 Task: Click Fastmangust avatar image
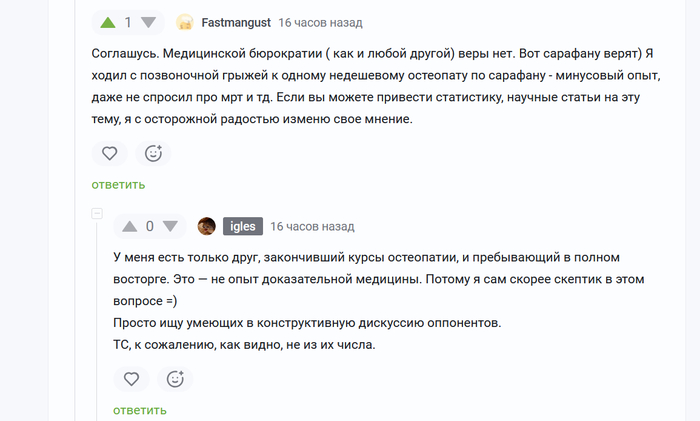click(x=185, y=22)
